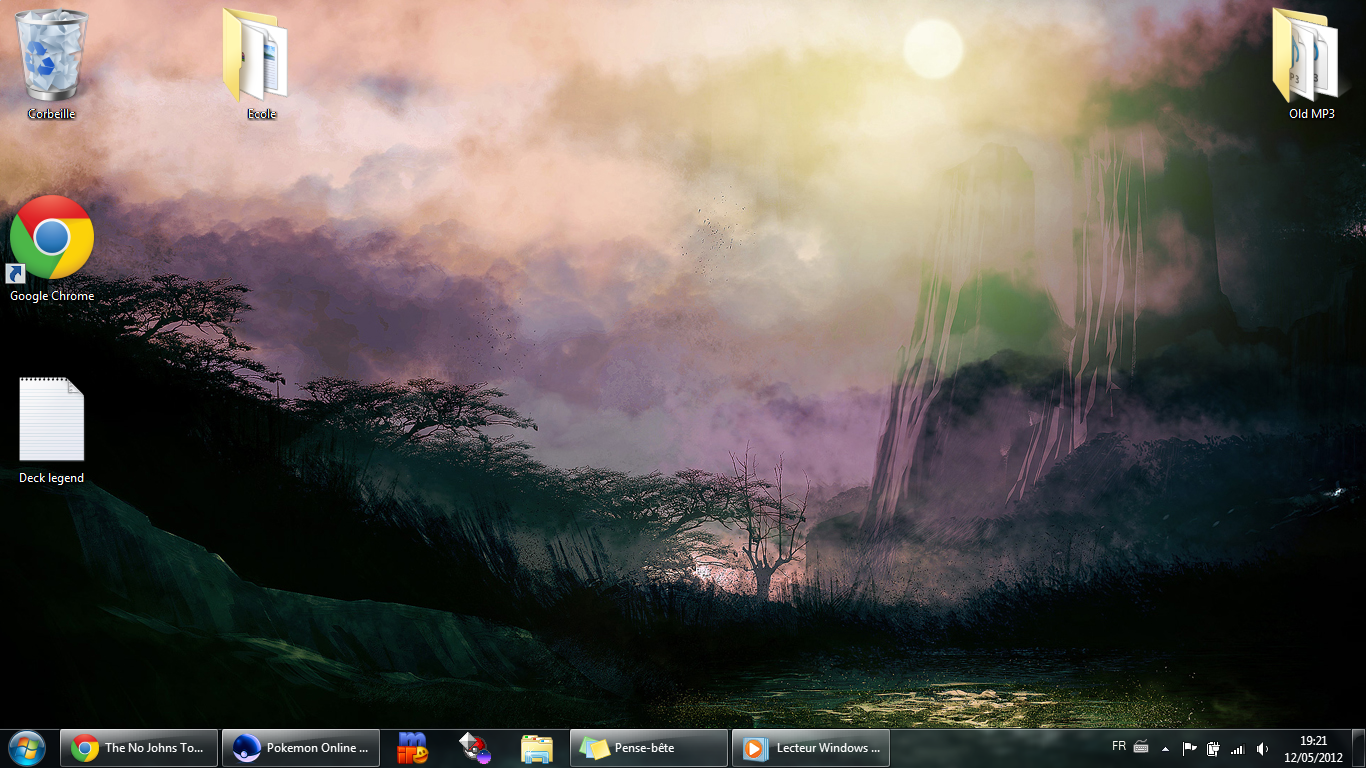Screen dimensions: 1366x768
Task: Switch to The No Johns To... Chrome window
Action: point(139,748)
